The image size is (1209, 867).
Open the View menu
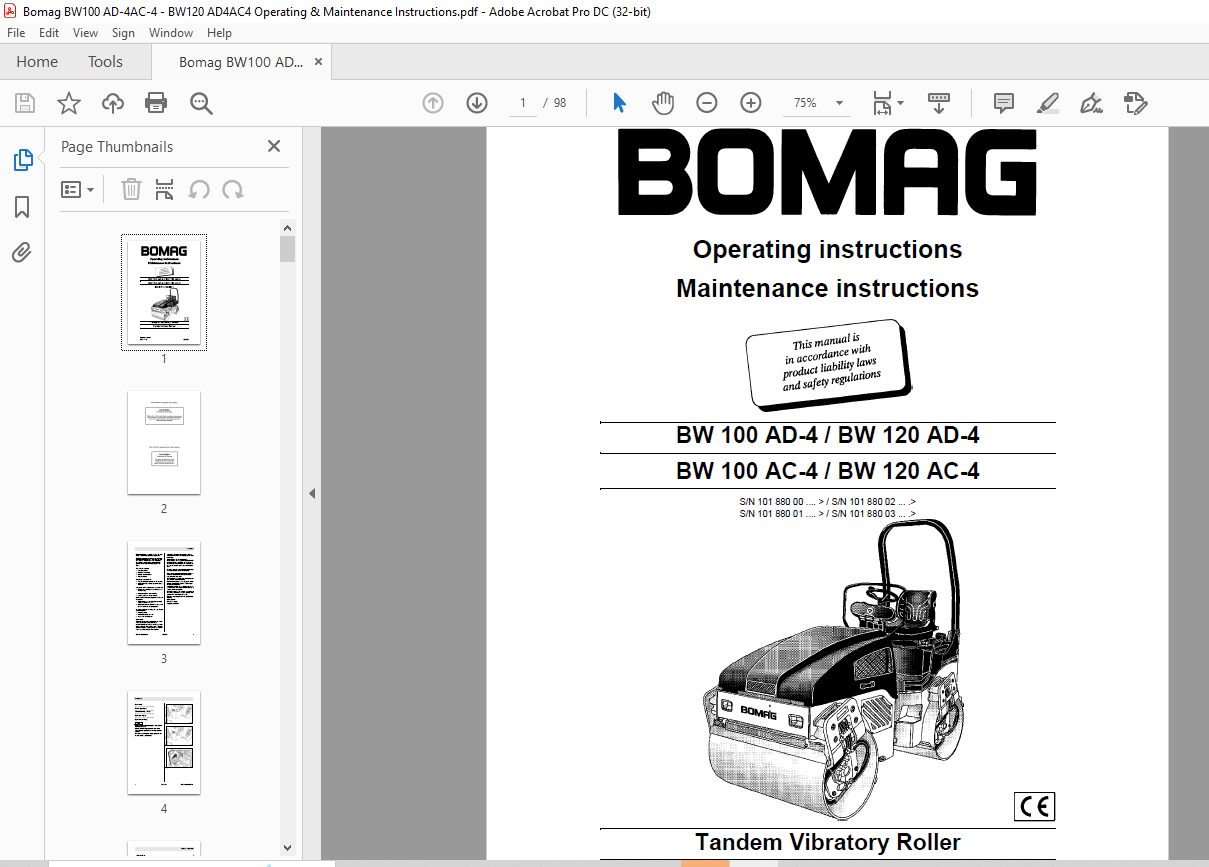86,33
